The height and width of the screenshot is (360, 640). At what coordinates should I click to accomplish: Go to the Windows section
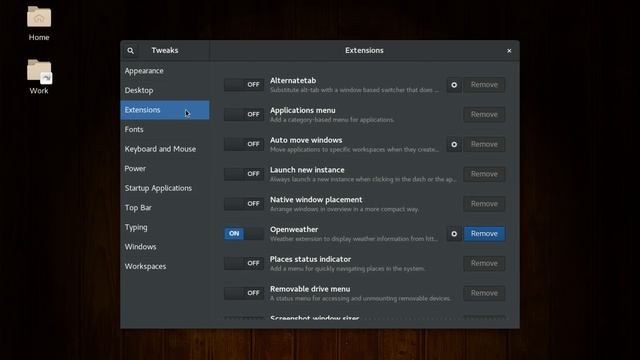tap(165, 247)
